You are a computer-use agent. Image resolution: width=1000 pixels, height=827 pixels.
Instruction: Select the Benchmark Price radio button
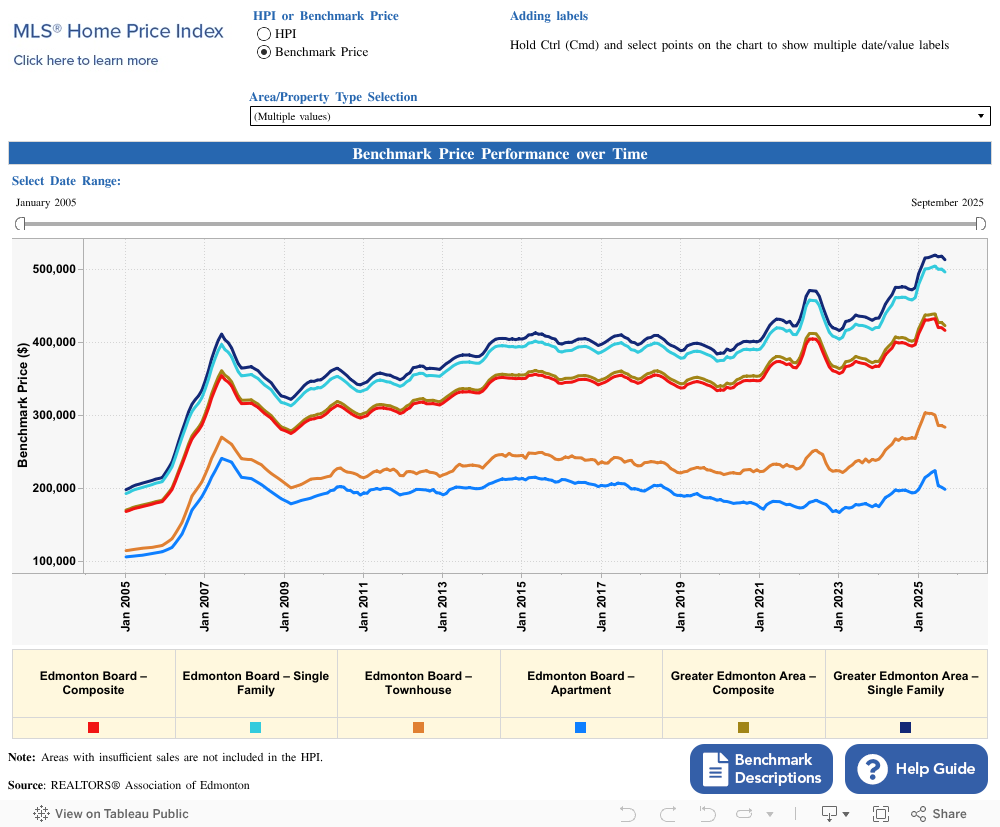264,52
